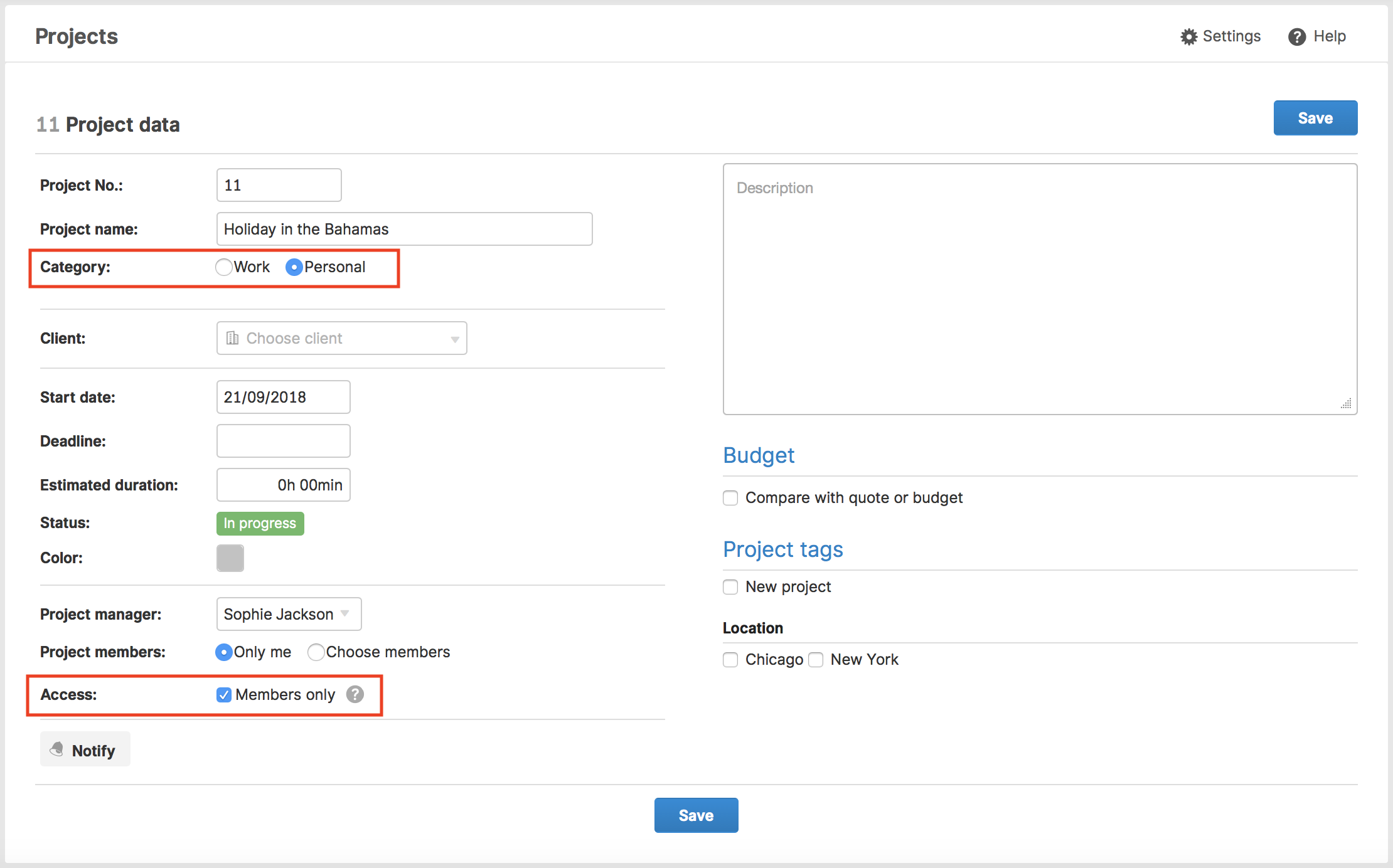Expand the Project manager Sophie Jackson dropdown
Image resolution: width=1393 pixels, height=868 pixels.
click(289, 614)
